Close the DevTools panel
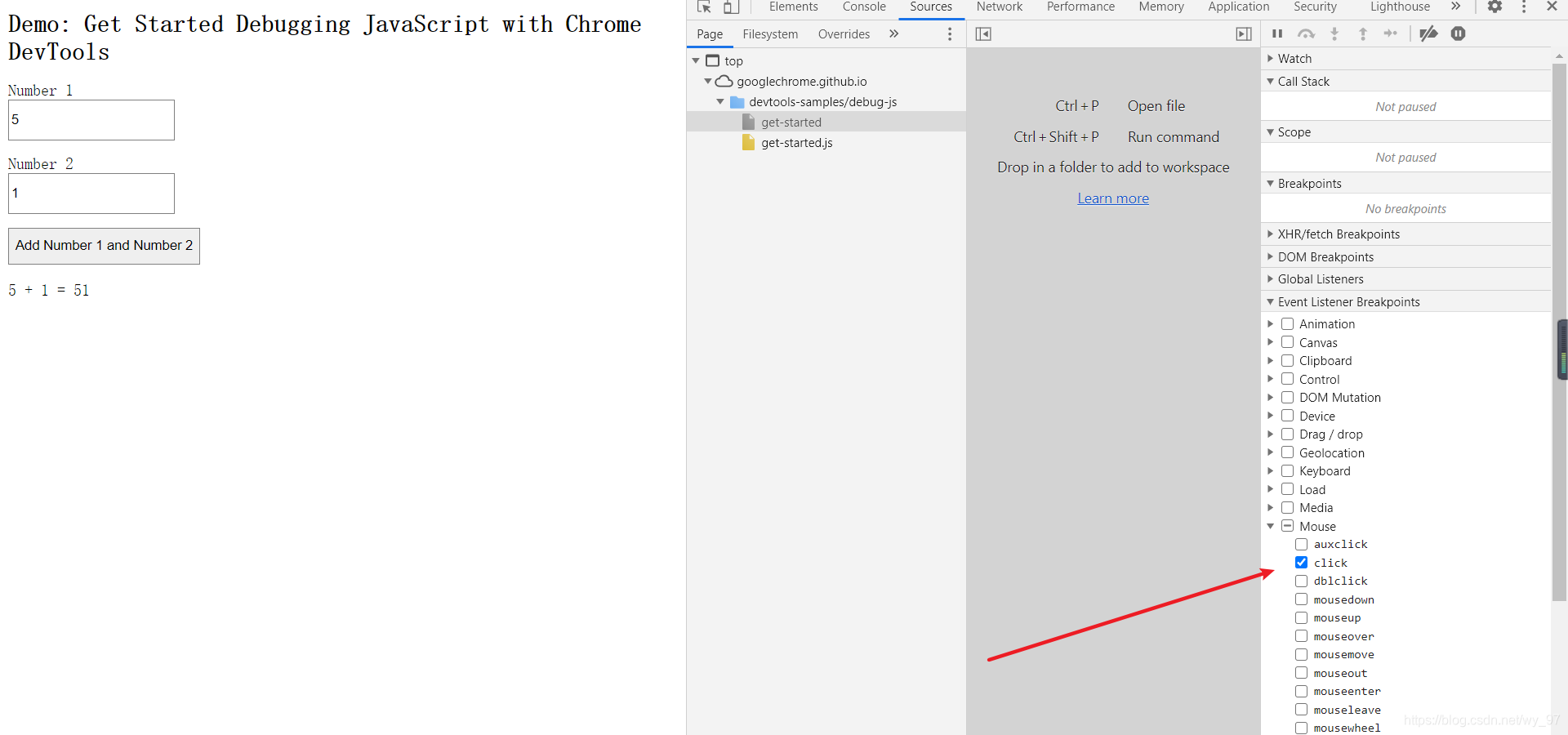This screenshot has height=735, width=1568. (1552, 7)
